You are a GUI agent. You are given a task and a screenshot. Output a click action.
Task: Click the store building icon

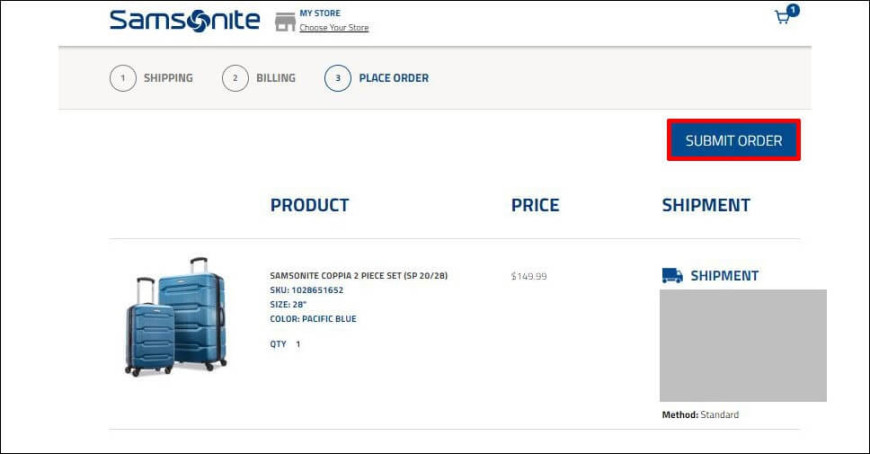point(285,22)
